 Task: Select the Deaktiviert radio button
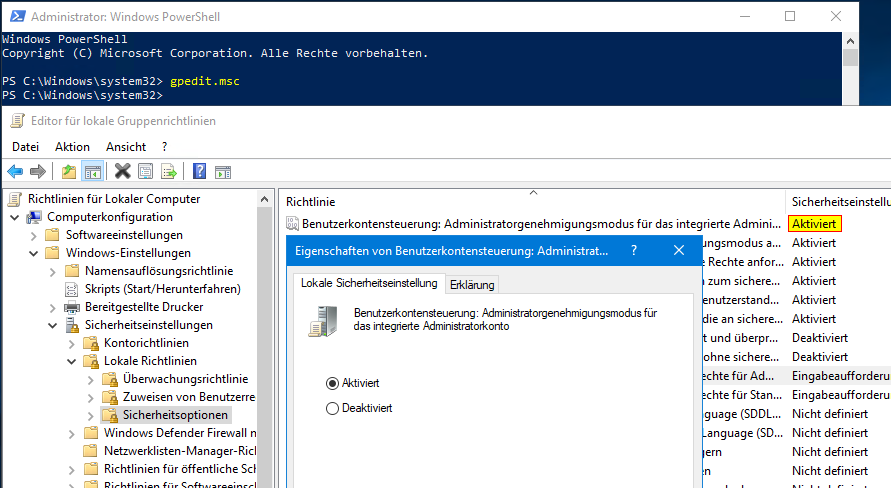point(332,408)
